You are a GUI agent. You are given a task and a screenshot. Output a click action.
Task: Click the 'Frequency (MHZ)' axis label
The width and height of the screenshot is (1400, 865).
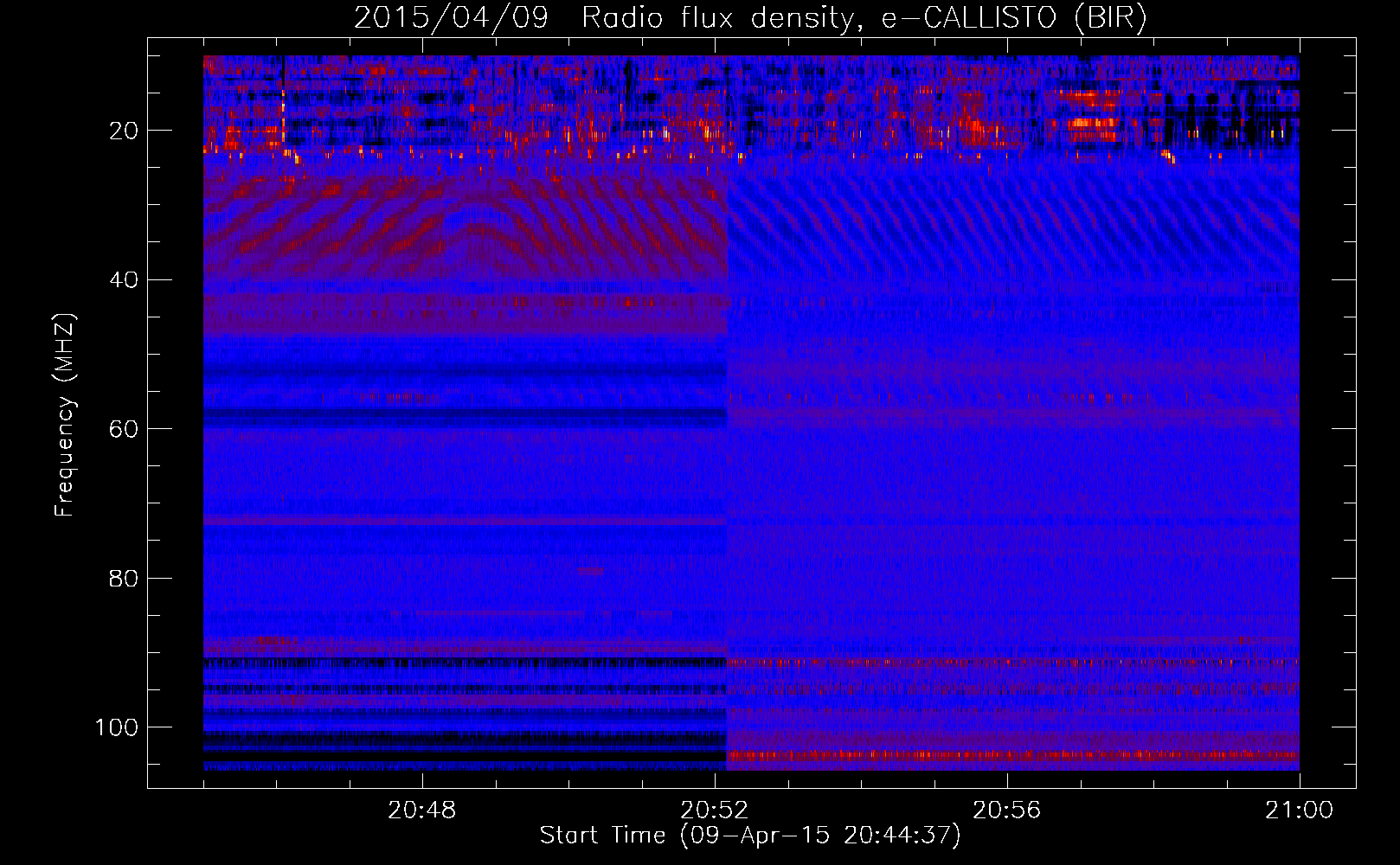pyautogui.click(x=65, y=414)
